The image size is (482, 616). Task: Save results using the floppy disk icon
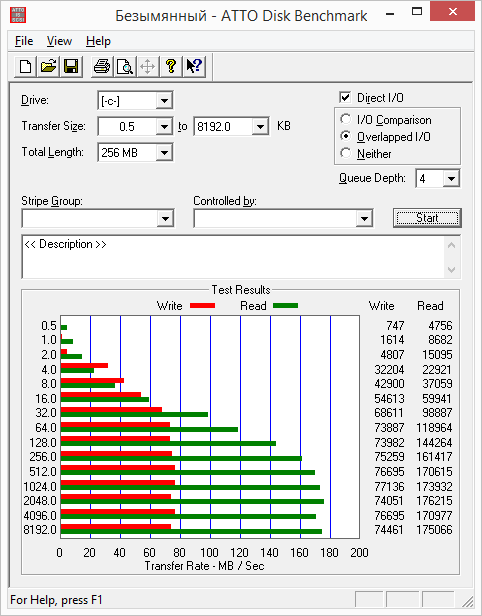[71, 66]
